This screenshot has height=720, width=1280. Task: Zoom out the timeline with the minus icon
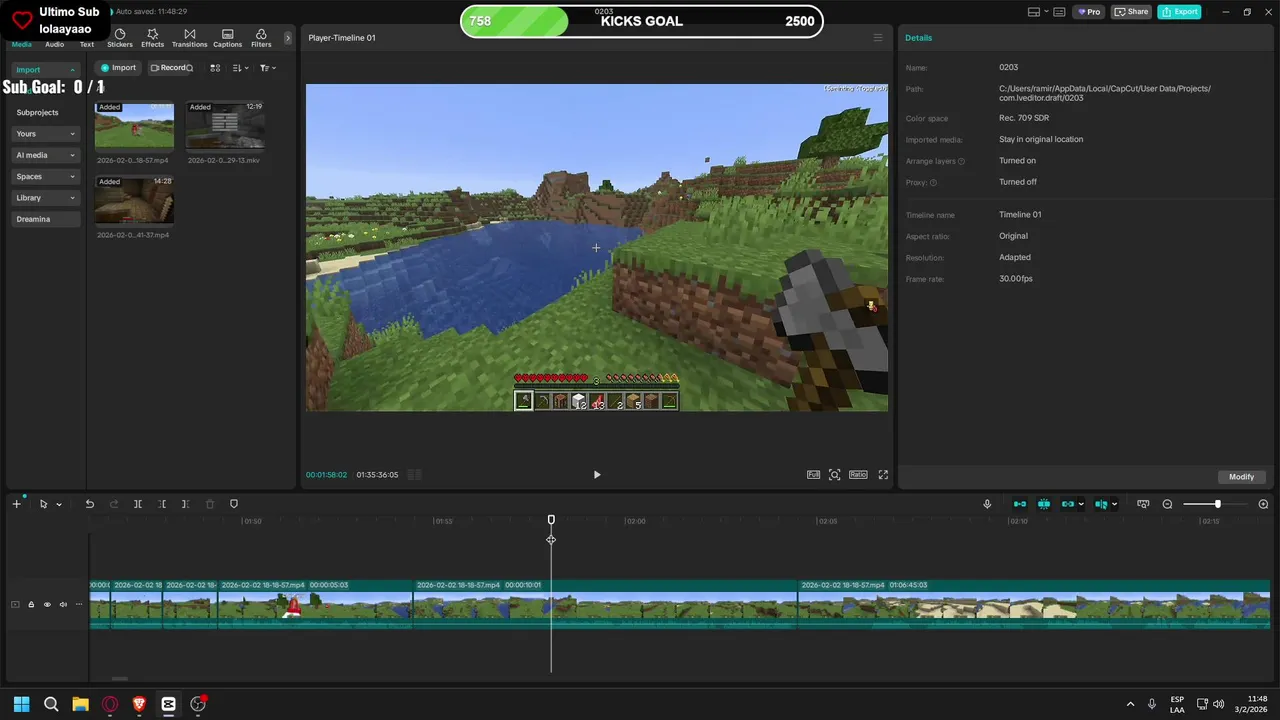tap(1167, 504)
